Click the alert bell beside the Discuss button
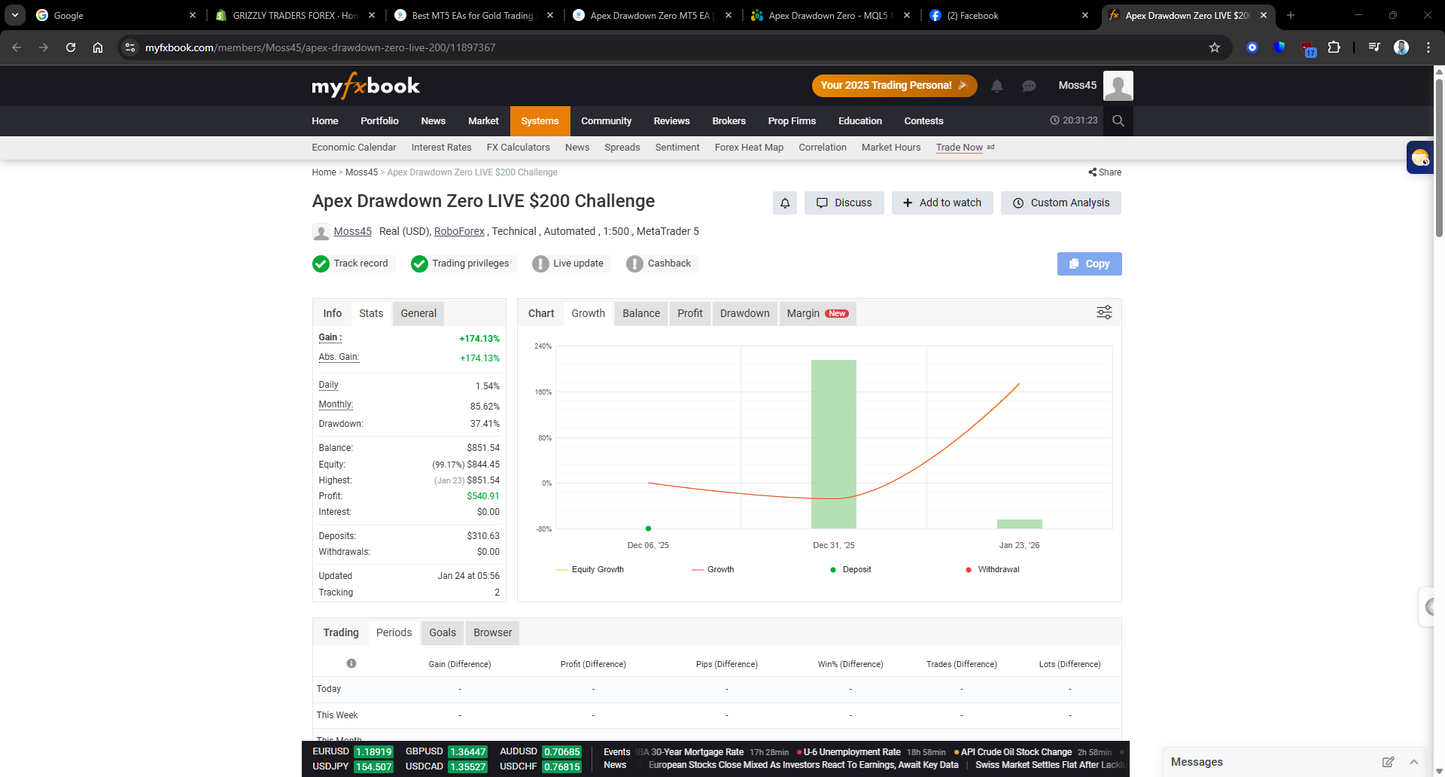Image resolution: width=1445 pixels, height=777 pixels. tap(784, 202)
